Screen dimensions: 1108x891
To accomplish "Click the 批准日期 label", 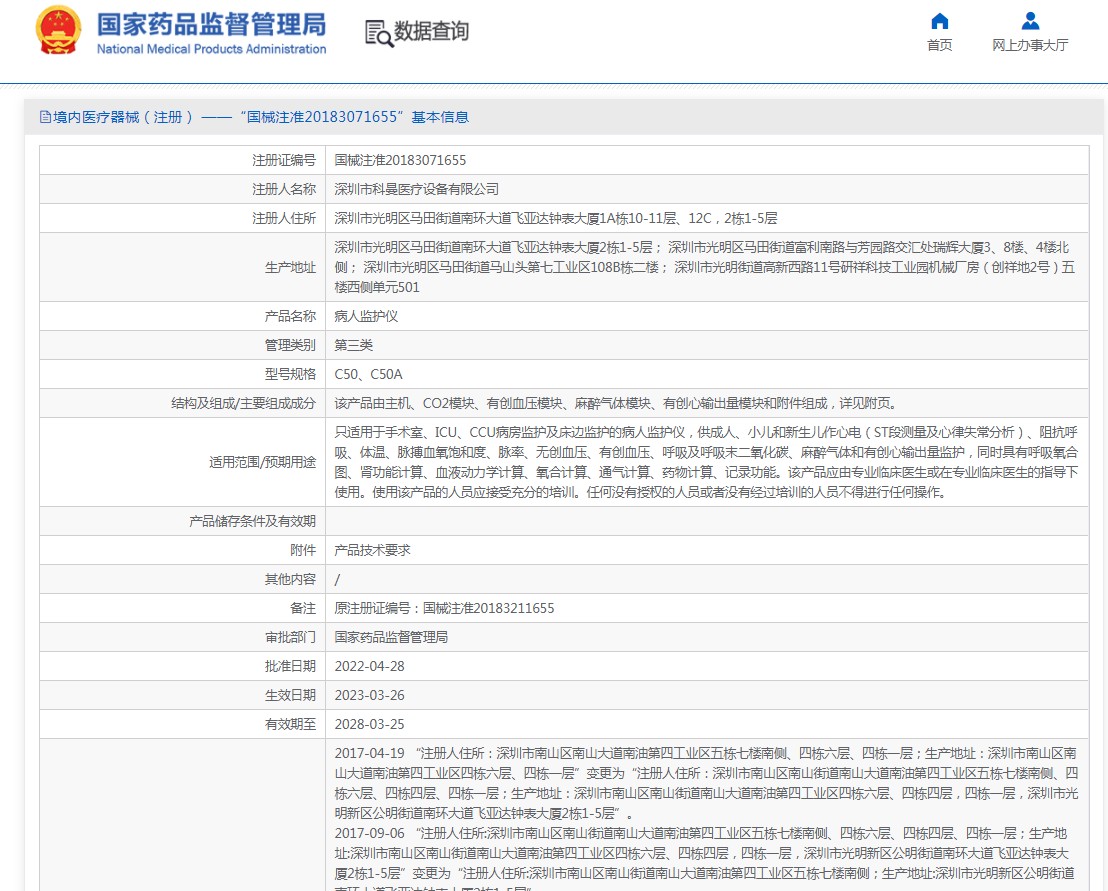I will coord(290,666).
